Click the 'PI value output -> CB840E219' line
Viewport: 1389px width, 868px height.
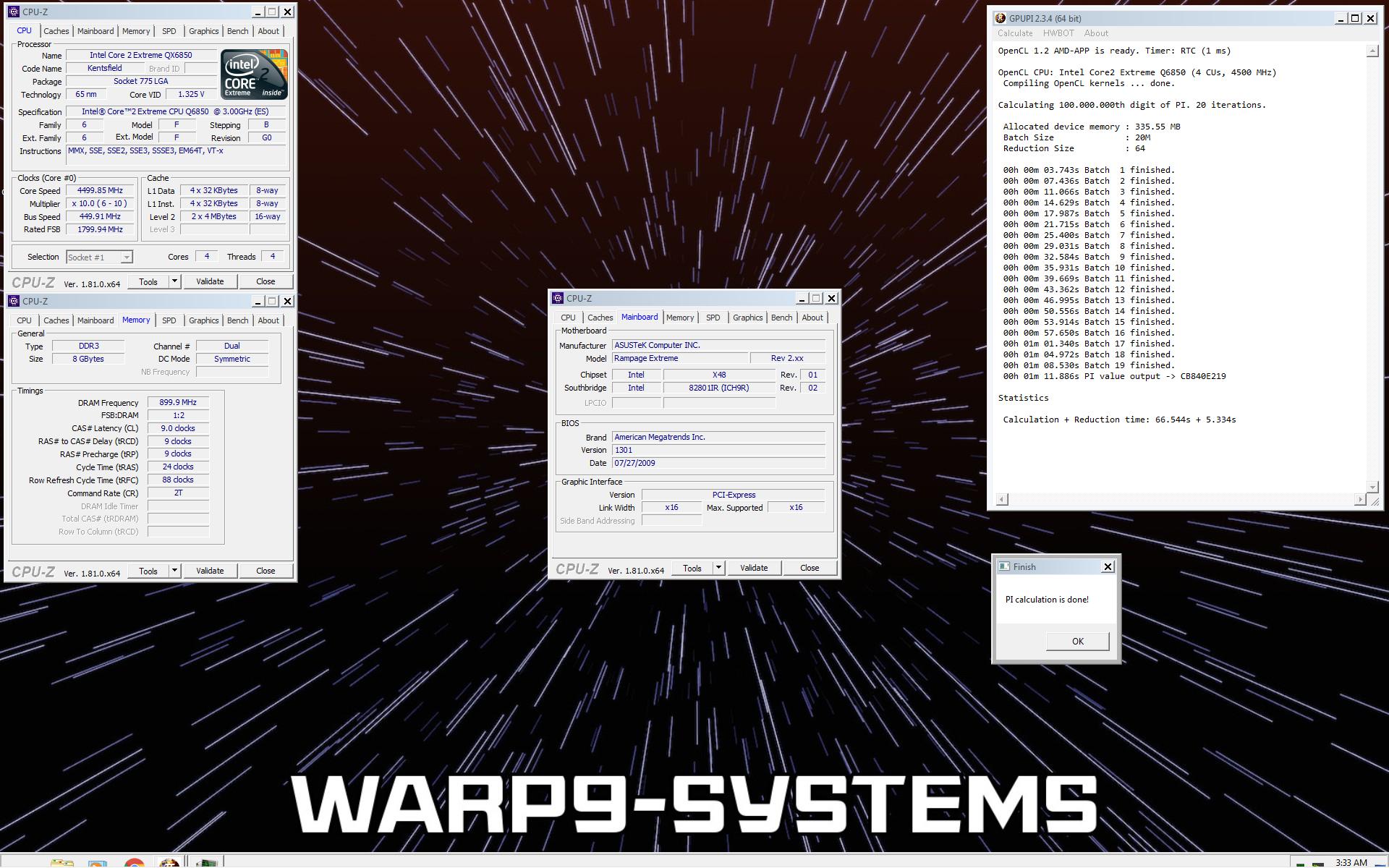tap(1114, 376)
